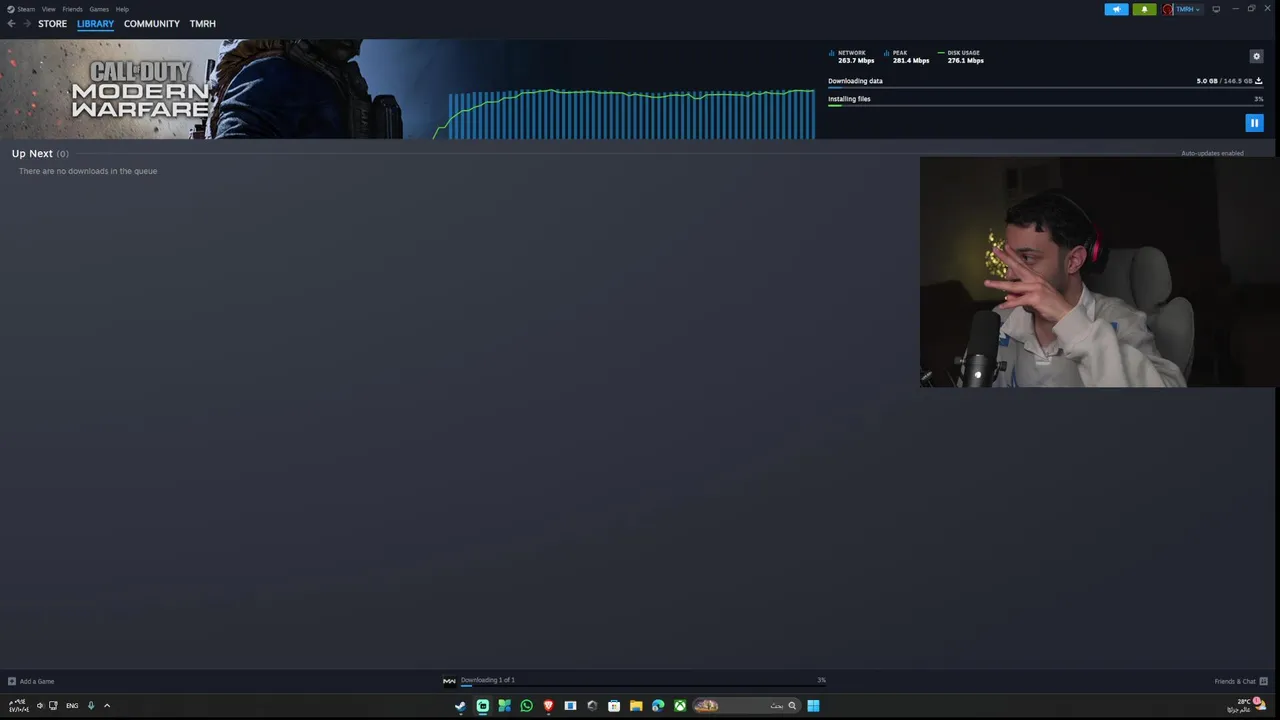Click the Friends & Chat icon
The width and height of the screenshot is (1280, 720).
[1264, 681]
